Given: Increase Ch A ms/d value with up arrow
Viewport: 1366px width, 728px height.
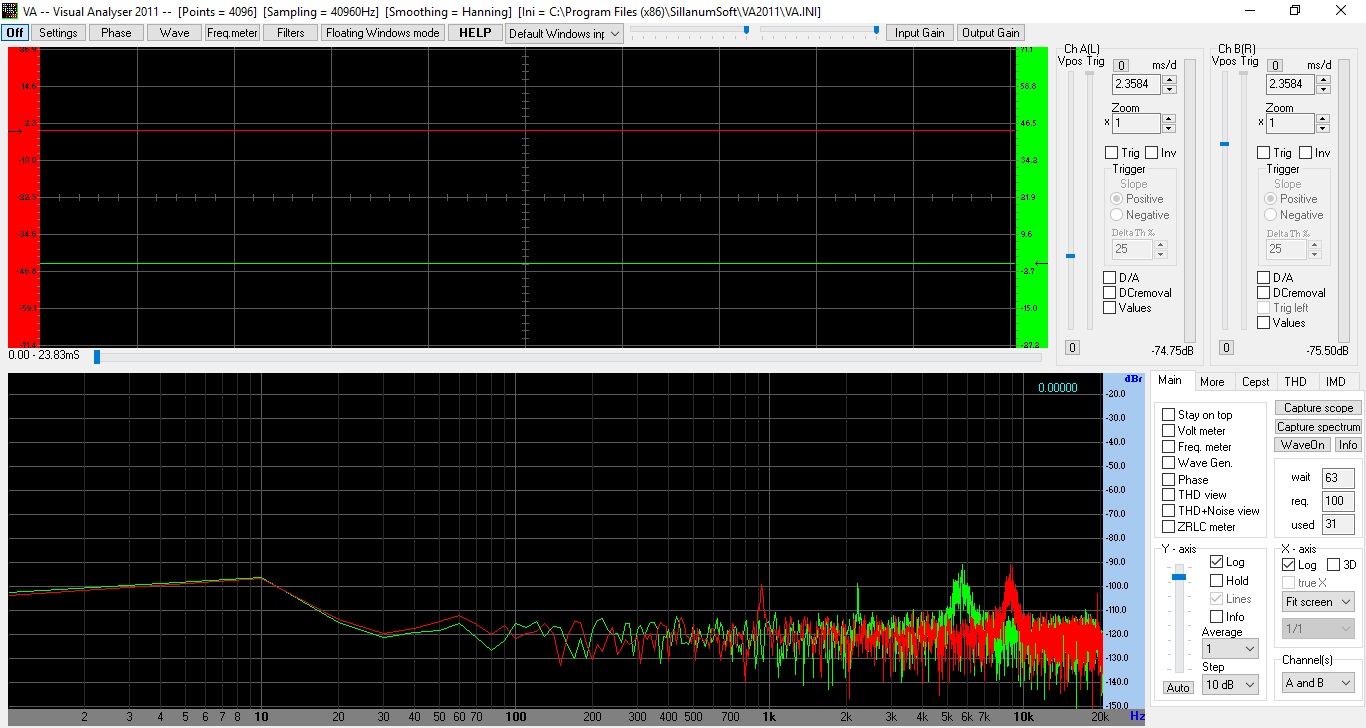Looking at the screenshot, I should 1169,80.
